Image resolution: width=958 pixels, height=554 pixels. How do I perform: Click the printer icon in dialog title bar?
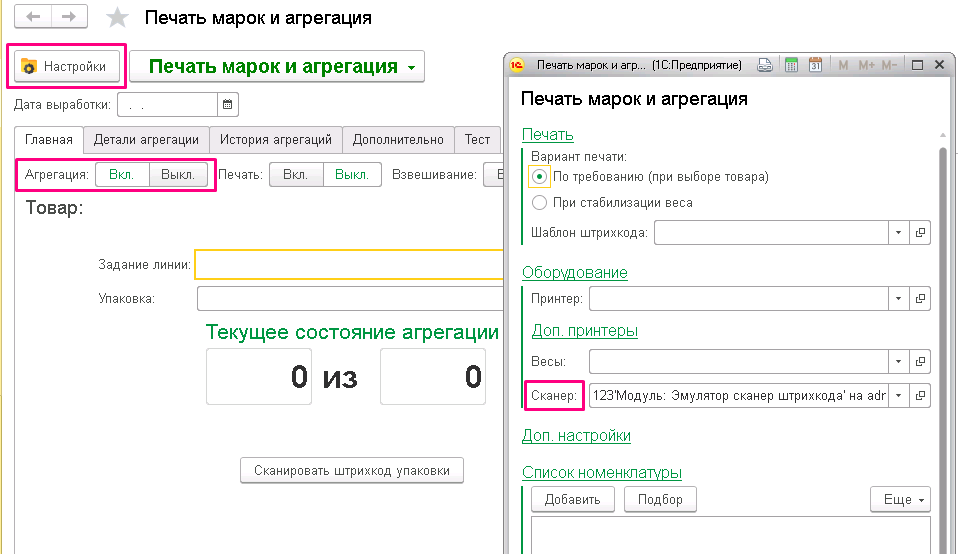pos(764,66)
